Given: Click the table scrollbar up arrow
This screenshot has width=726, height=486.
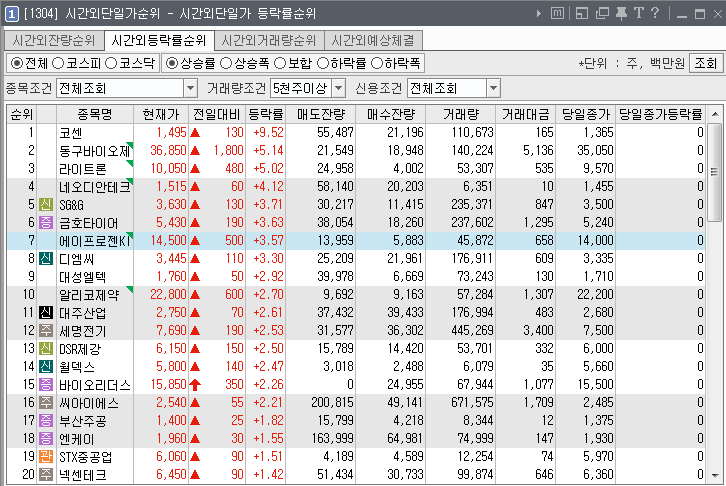Looking at the screenshot, I should coord(715,114).
